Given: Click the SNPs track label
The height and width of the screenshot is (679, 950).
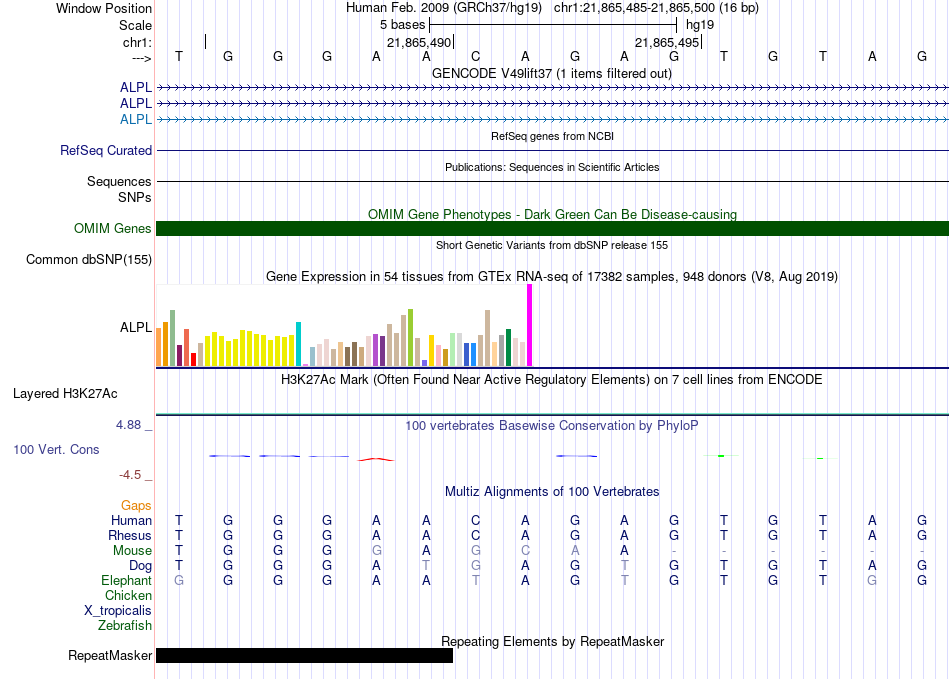Looking at the screenshot, I should [135, 197].
